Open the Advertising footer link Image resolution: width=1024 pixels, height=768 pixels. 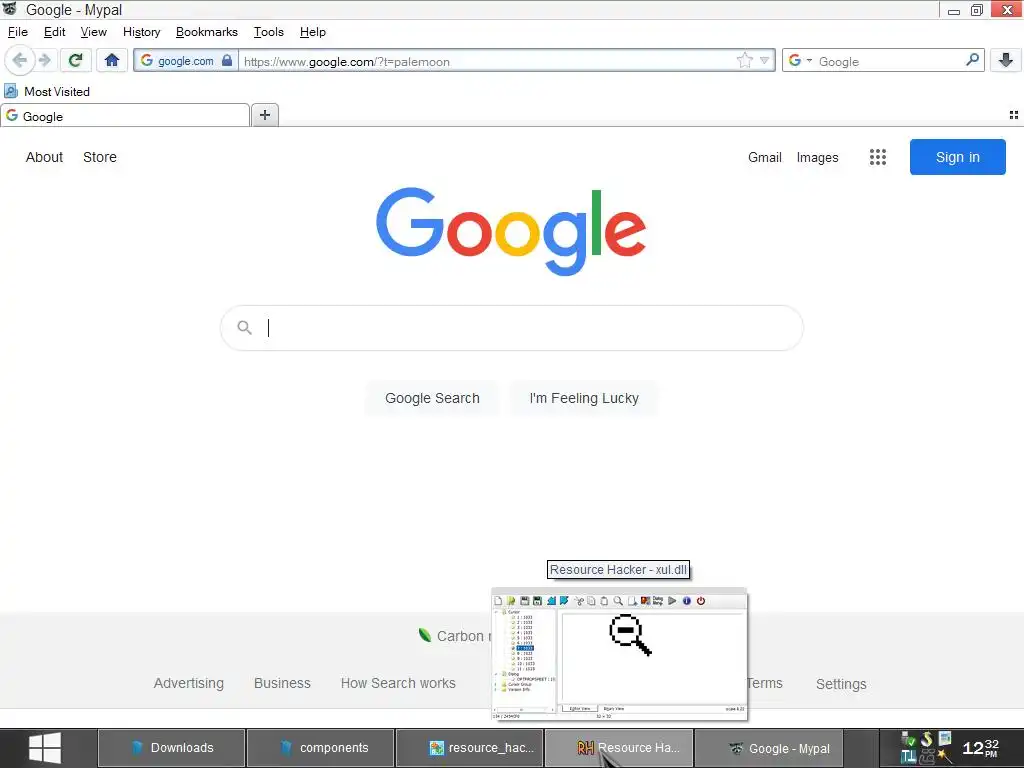[189, 683]
